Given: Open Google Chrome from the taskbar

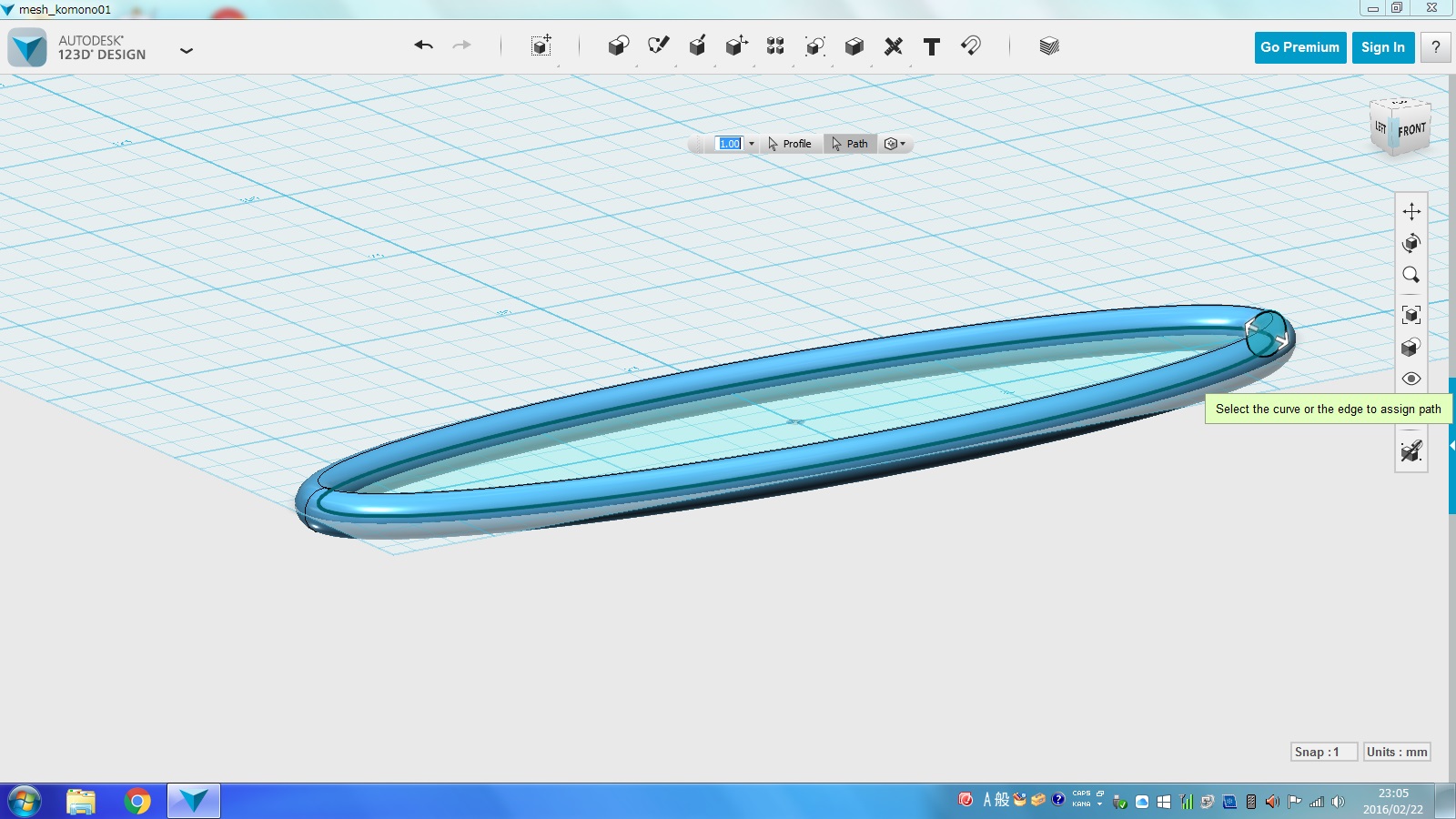Looking at the screenshot, I should coord(137,801).
